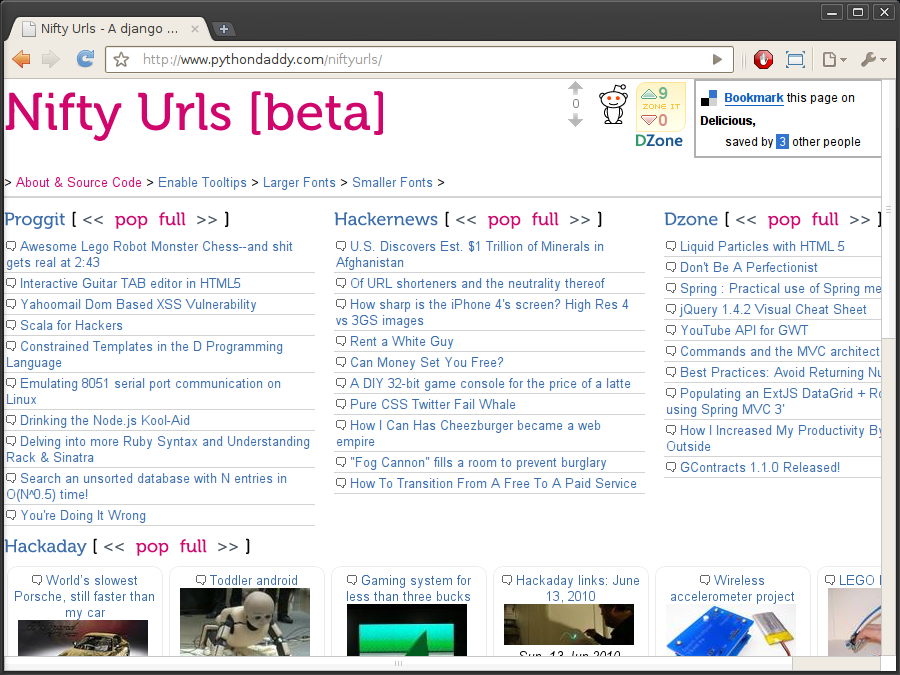Open Drinking the Node.js Kool-Aid link

pyautogui.click(x=105, y=421)
